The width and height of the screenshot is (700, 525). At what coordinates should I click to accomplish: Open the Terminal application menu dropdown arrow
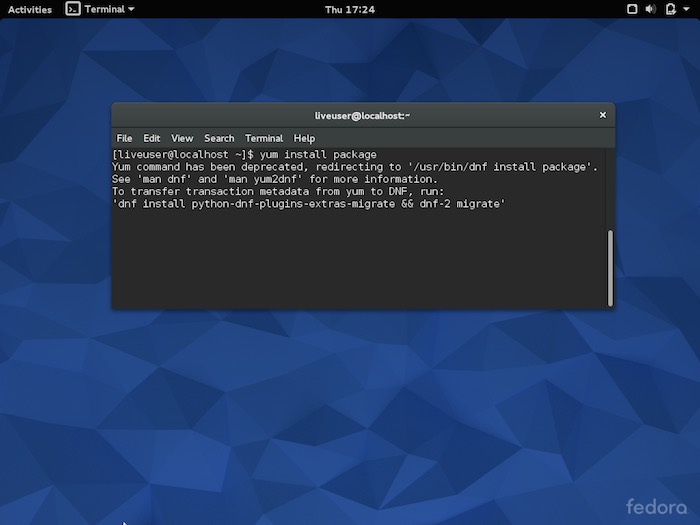[131, 9]
